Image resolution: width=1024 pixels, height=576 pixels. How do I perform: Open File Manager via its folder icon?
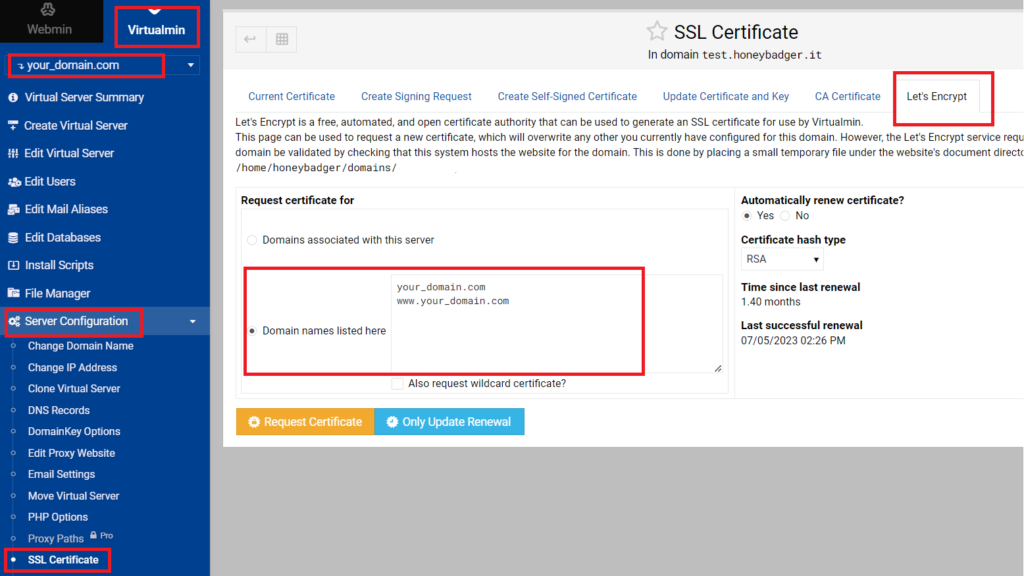12,293
